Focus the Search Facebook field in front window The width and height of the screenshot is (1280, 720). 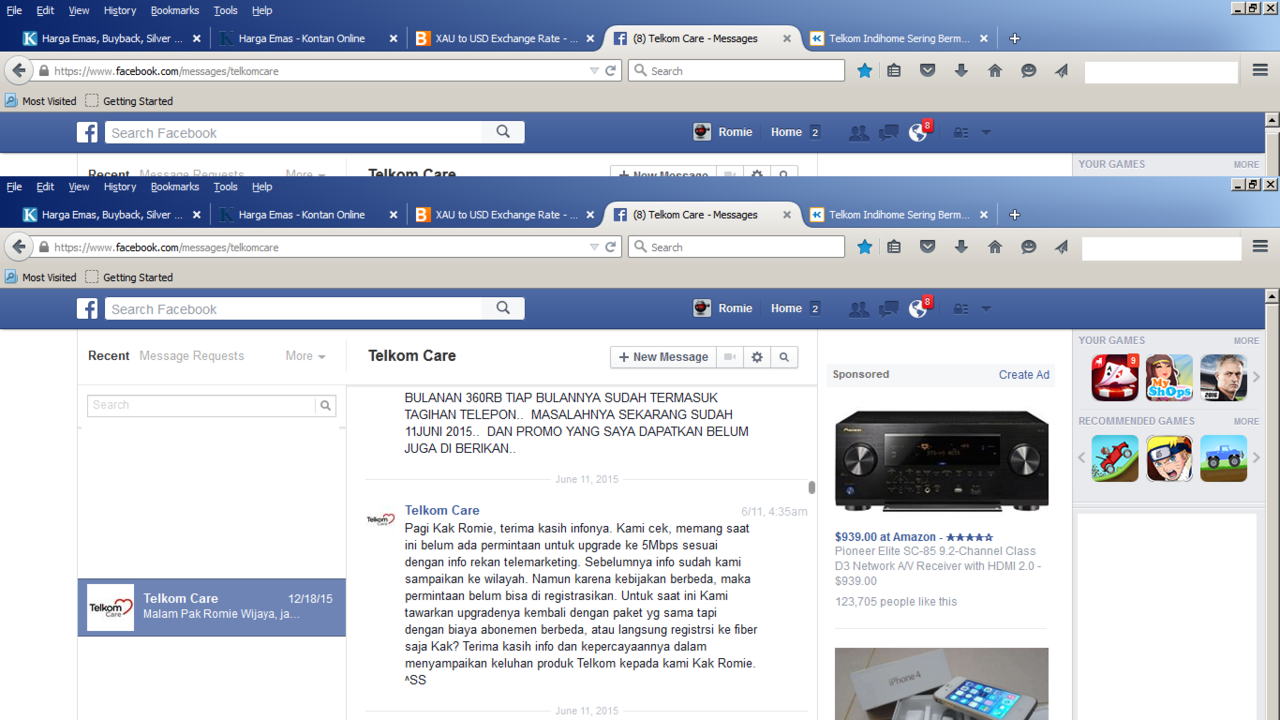(294, 309)
